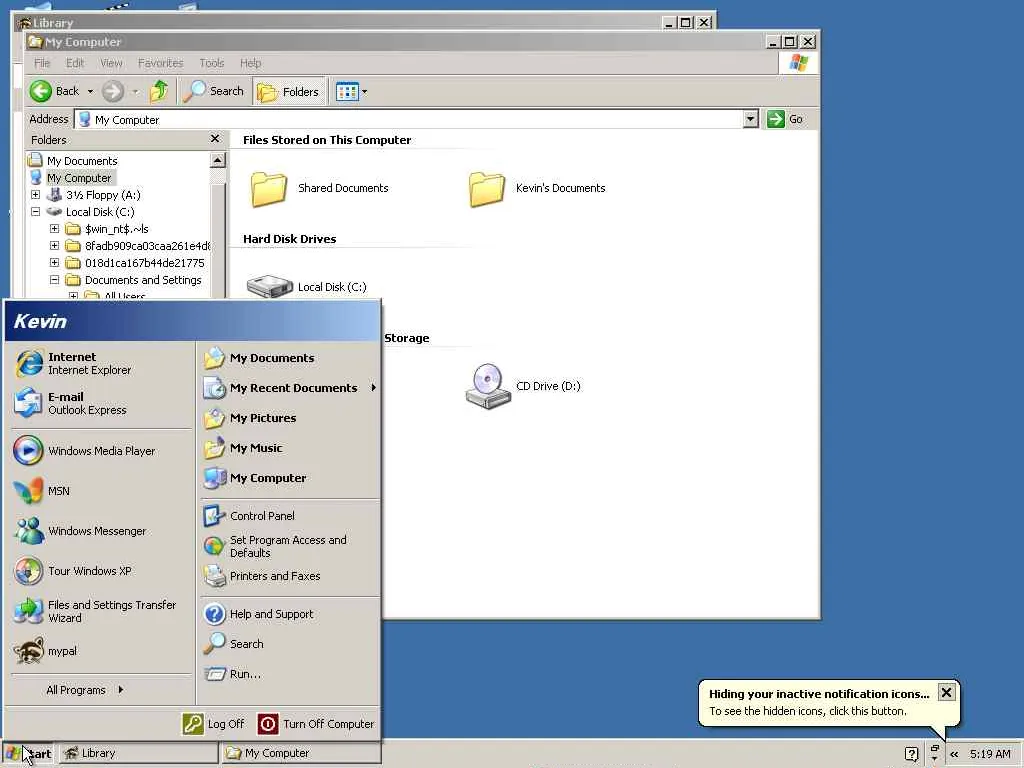Click the Forward toolbar button
This screenshot has height=768, width=1024.
(x=113, y=91)
